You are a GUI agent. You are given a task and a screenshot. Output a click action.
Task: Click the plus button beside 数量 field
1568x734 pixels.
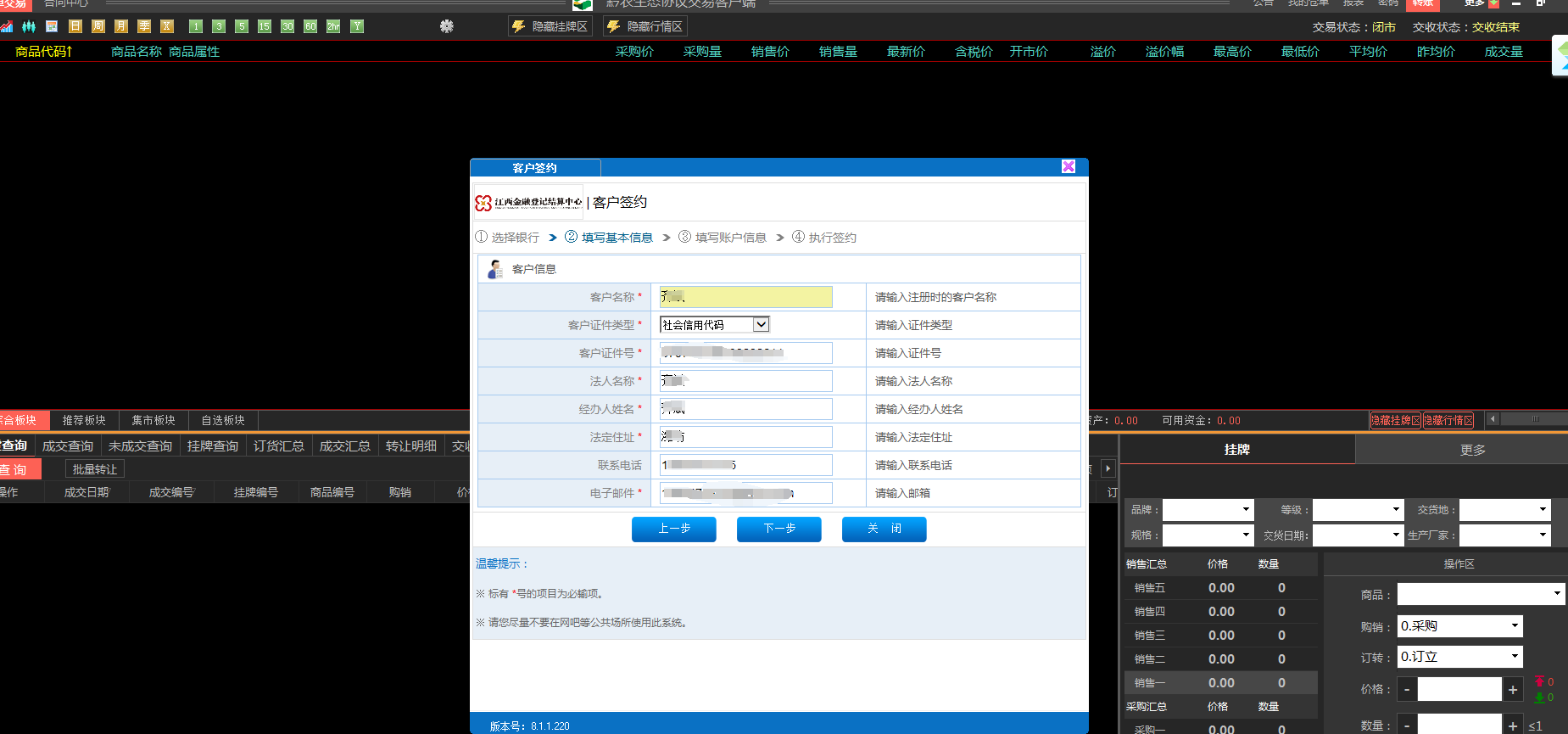point(1513,726)
